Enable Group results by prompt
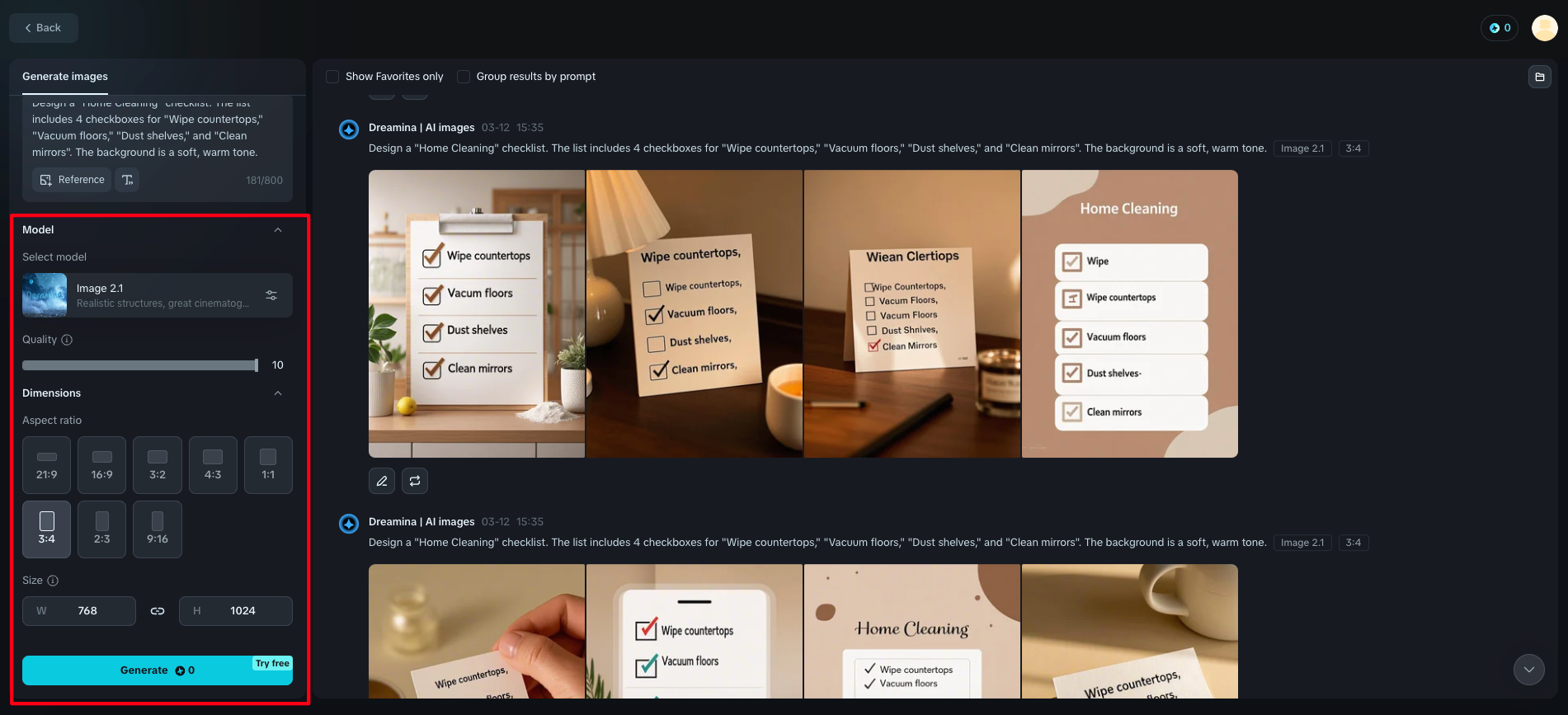Image resolution: width=1568 pixels, height=715 pixels. 464,77
